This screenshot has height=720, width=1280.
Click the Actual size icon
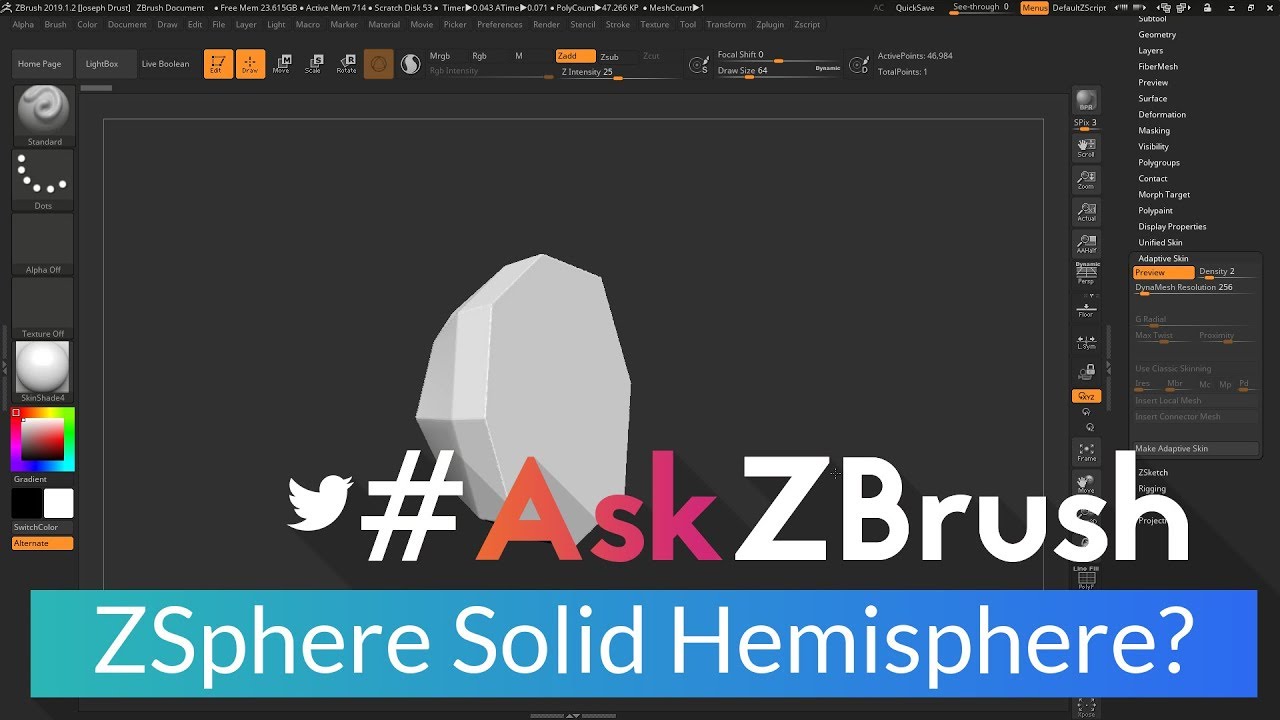click(1086, 212)
